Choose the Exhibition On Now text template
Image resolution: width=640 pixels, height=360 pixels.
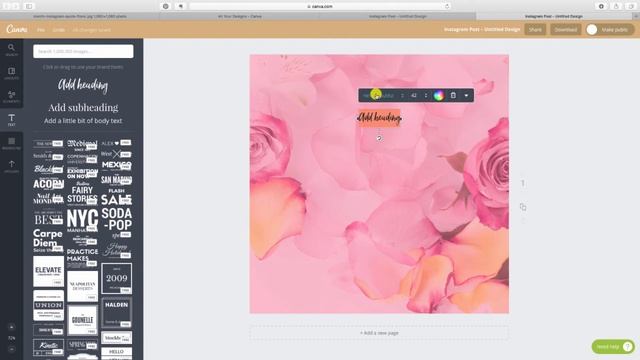tap(82, 173)
